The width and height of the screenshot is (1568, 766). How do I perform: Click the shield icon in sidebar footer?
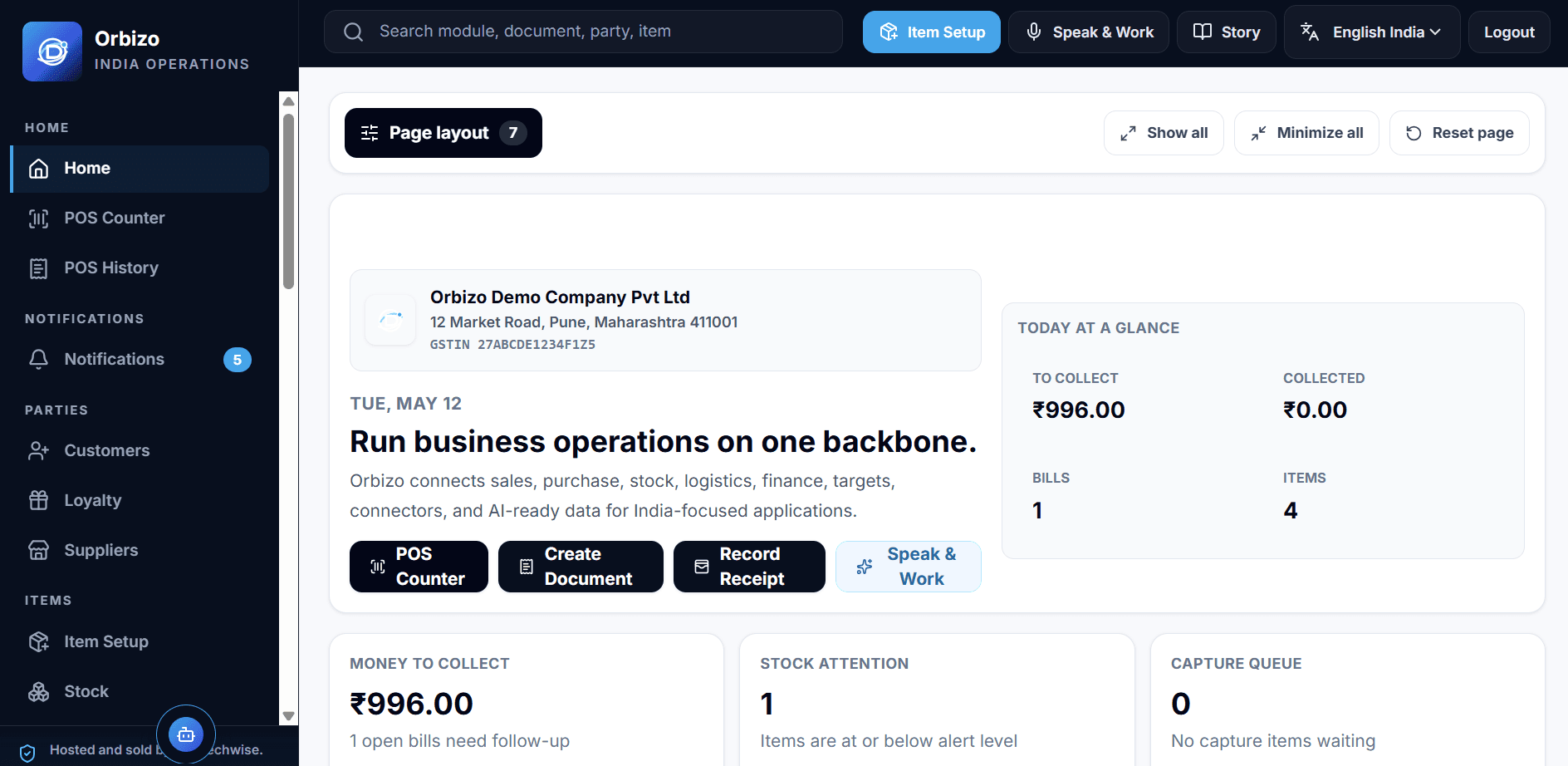27,753
